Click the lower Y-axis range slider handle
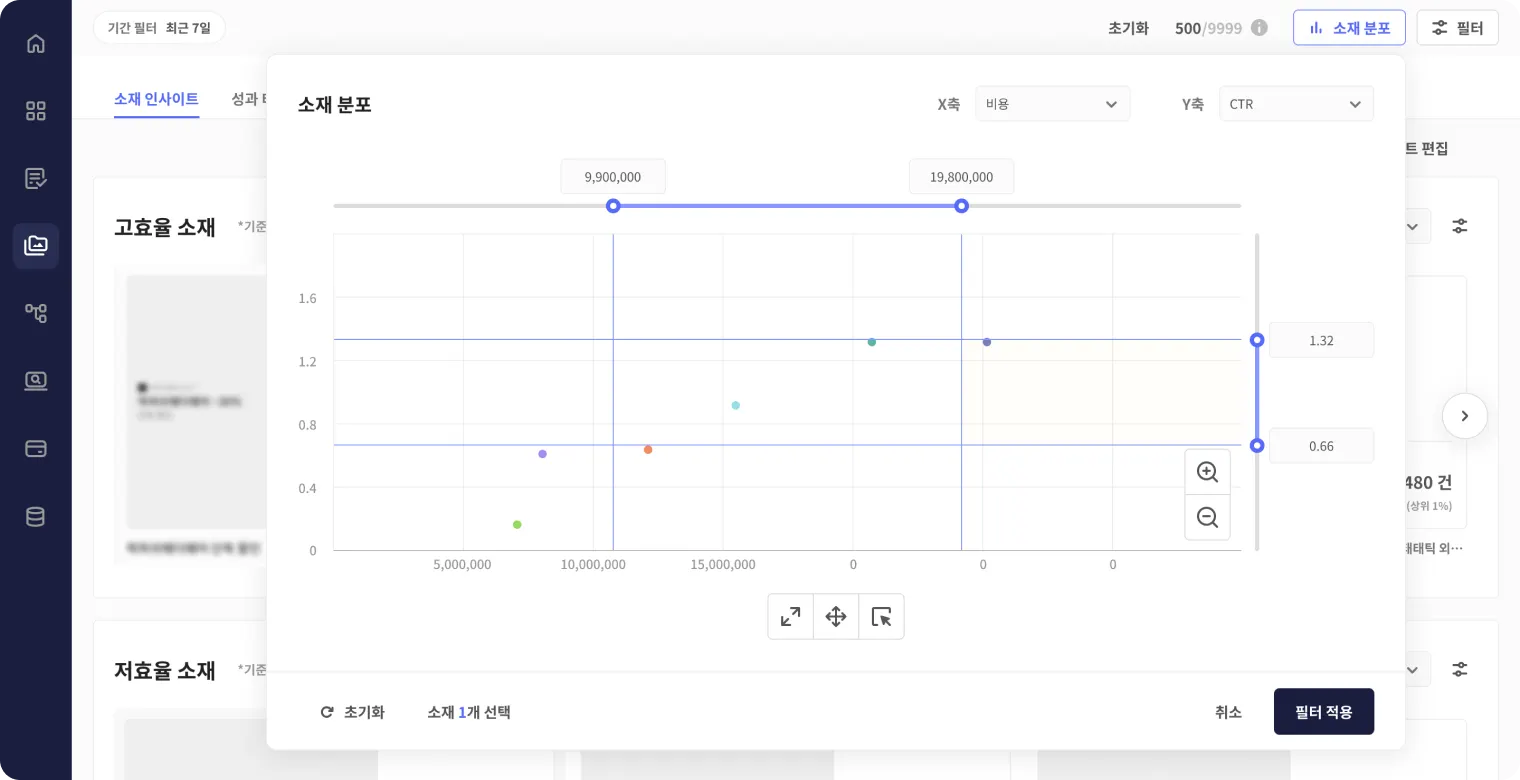Screen dimensions: 1520x780 [1257, 446]
